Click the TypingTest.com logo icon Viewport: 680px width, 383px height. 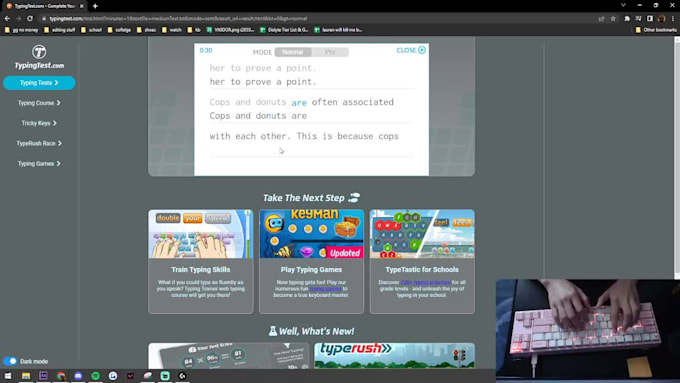[x=39, y=52]
